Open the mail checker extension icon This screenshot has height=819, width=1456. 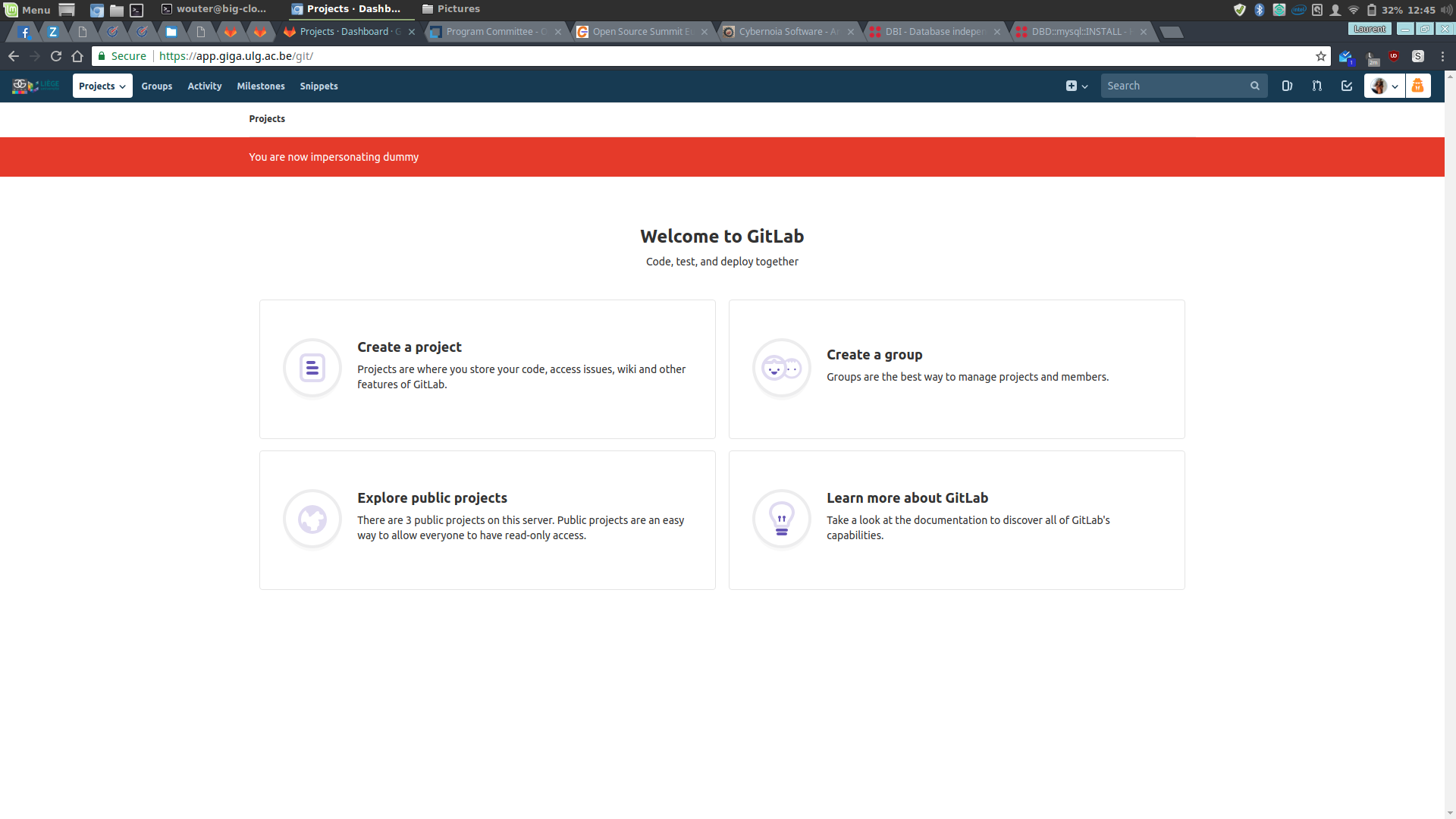click(1346, 57)
